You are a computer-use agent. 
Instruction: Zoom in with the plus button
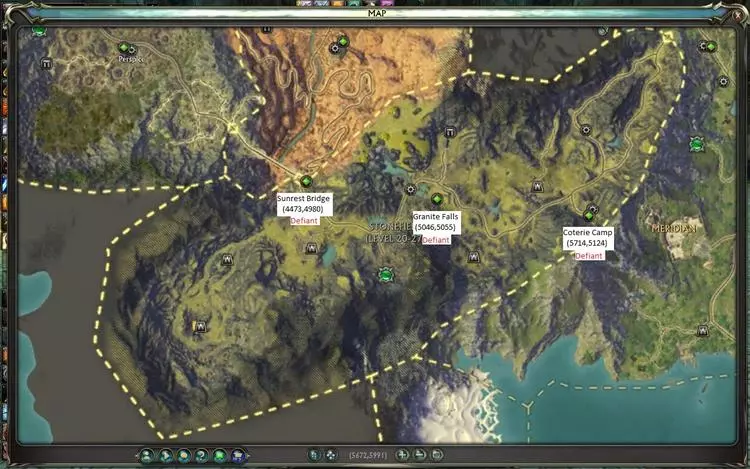[402, 455]
